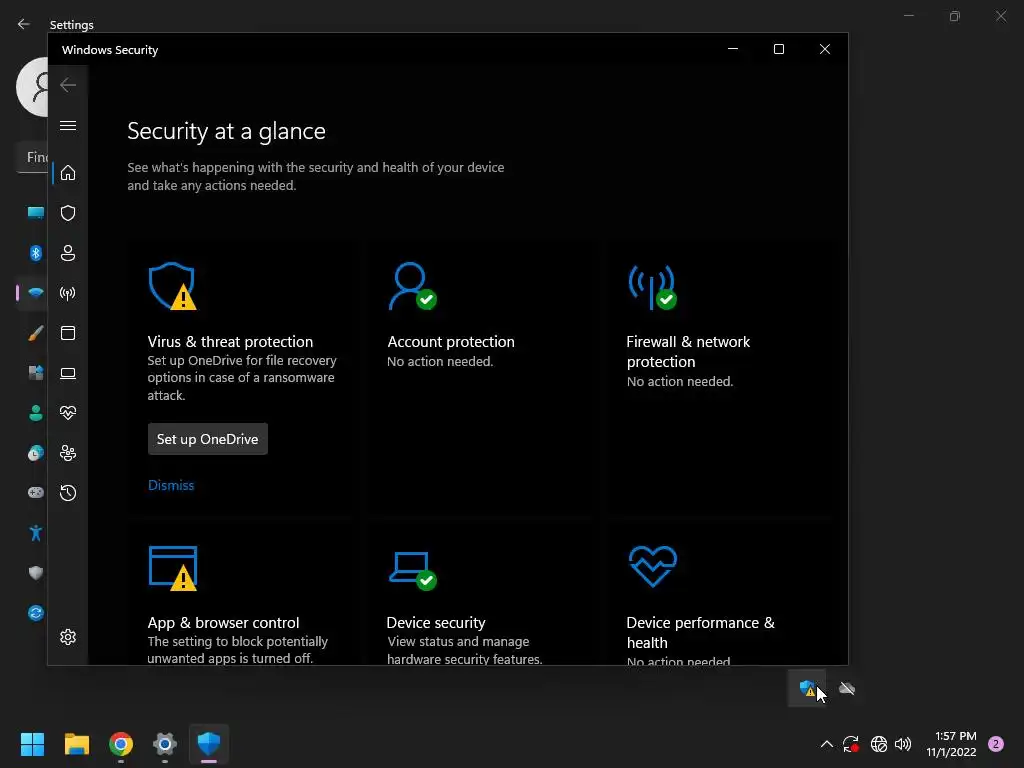Open Firewall & network protection heading
The width and height of the screenshot is (1024, 768).
click(x=688, y=351)
